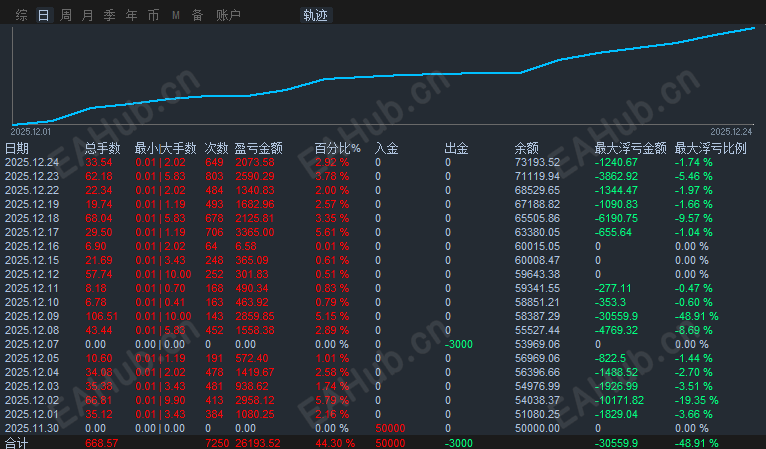Open the 备 notes tab
This screenshot has height=449, width=766.
coord(197,15)
